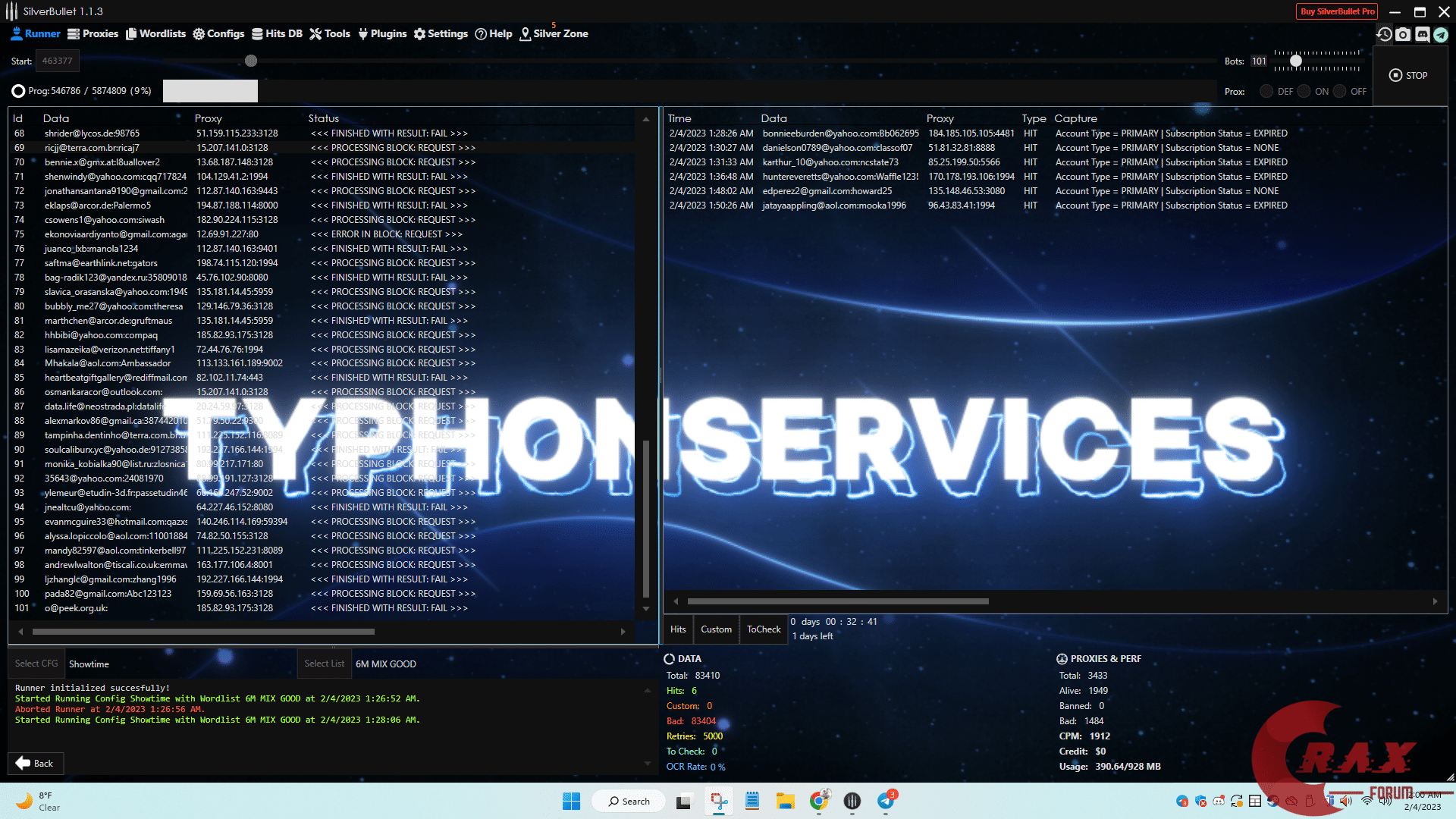
Task: Click the Type column header in hits
Action: coord(1034,118)
